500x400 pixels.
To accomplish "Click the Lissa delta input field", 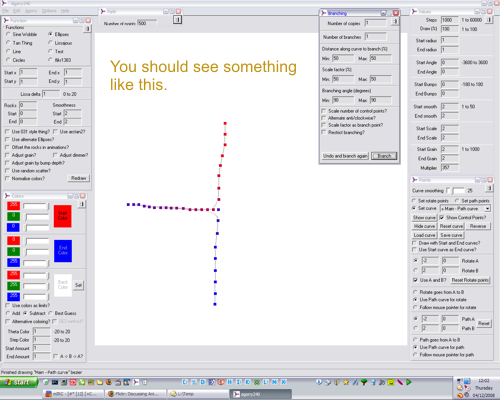I will [x=51, y=94].
